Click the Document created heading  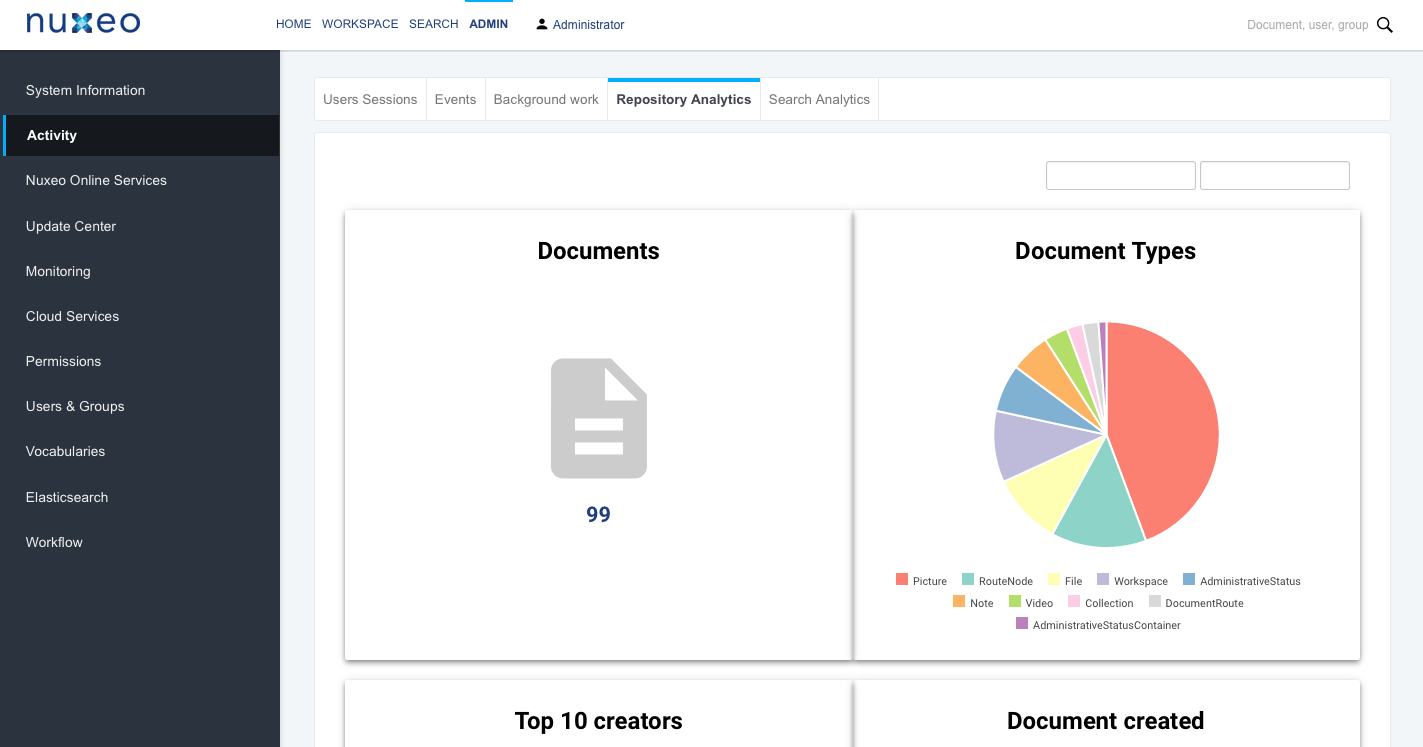point(1105,721)
